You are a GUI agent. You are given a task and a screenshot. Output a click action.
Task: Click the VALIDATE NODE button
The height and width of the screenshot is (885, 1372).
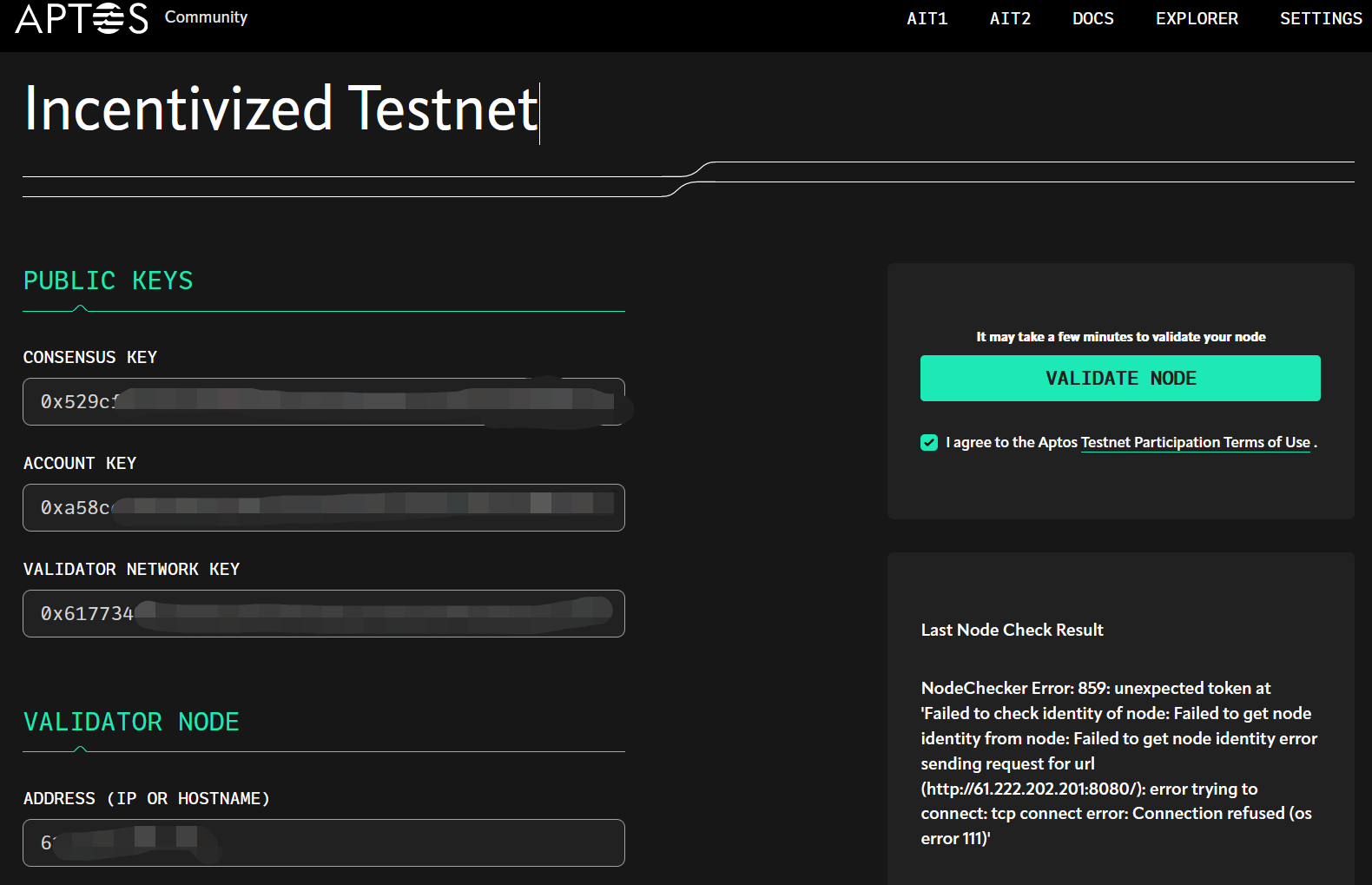[1120, 378]
